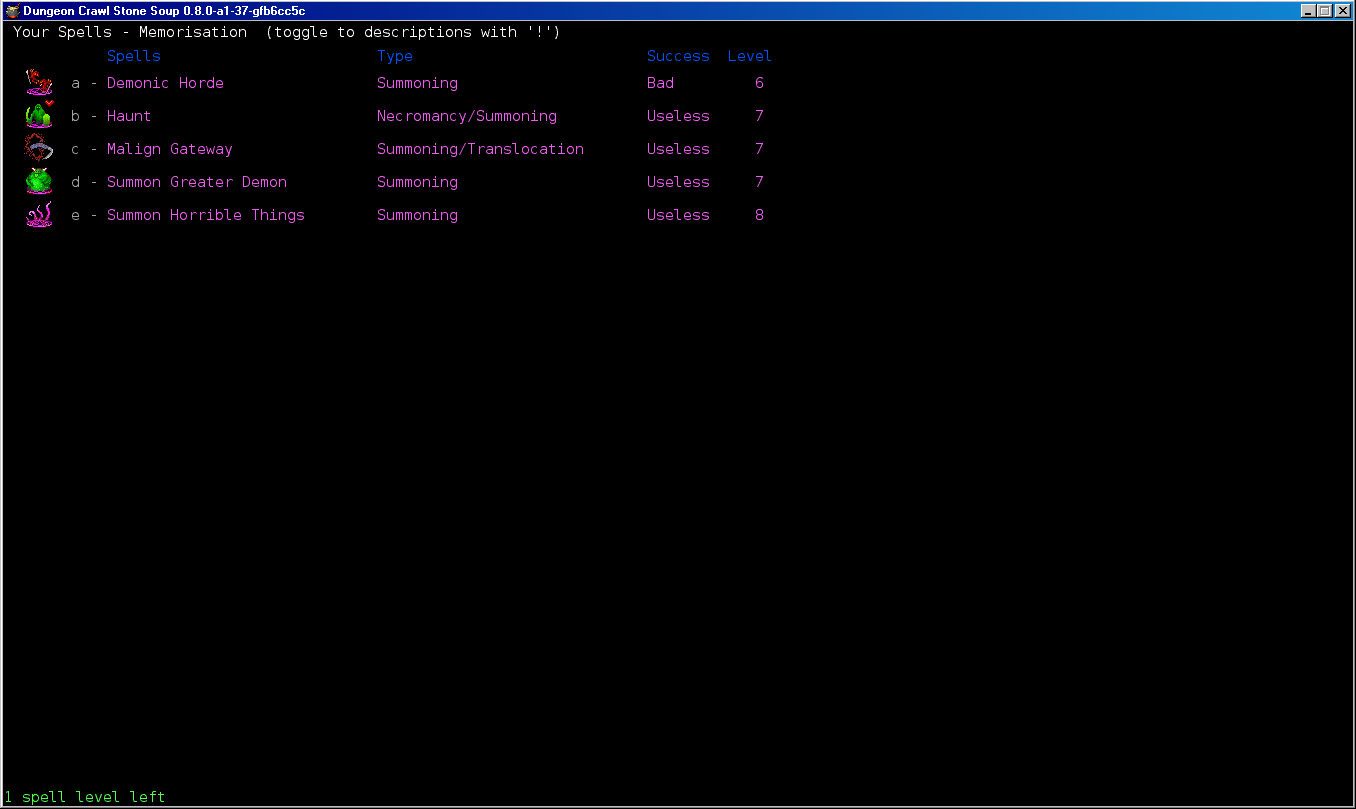
Task: Minimize the Dungeon Crawl window
Action: click(1308, 11)
